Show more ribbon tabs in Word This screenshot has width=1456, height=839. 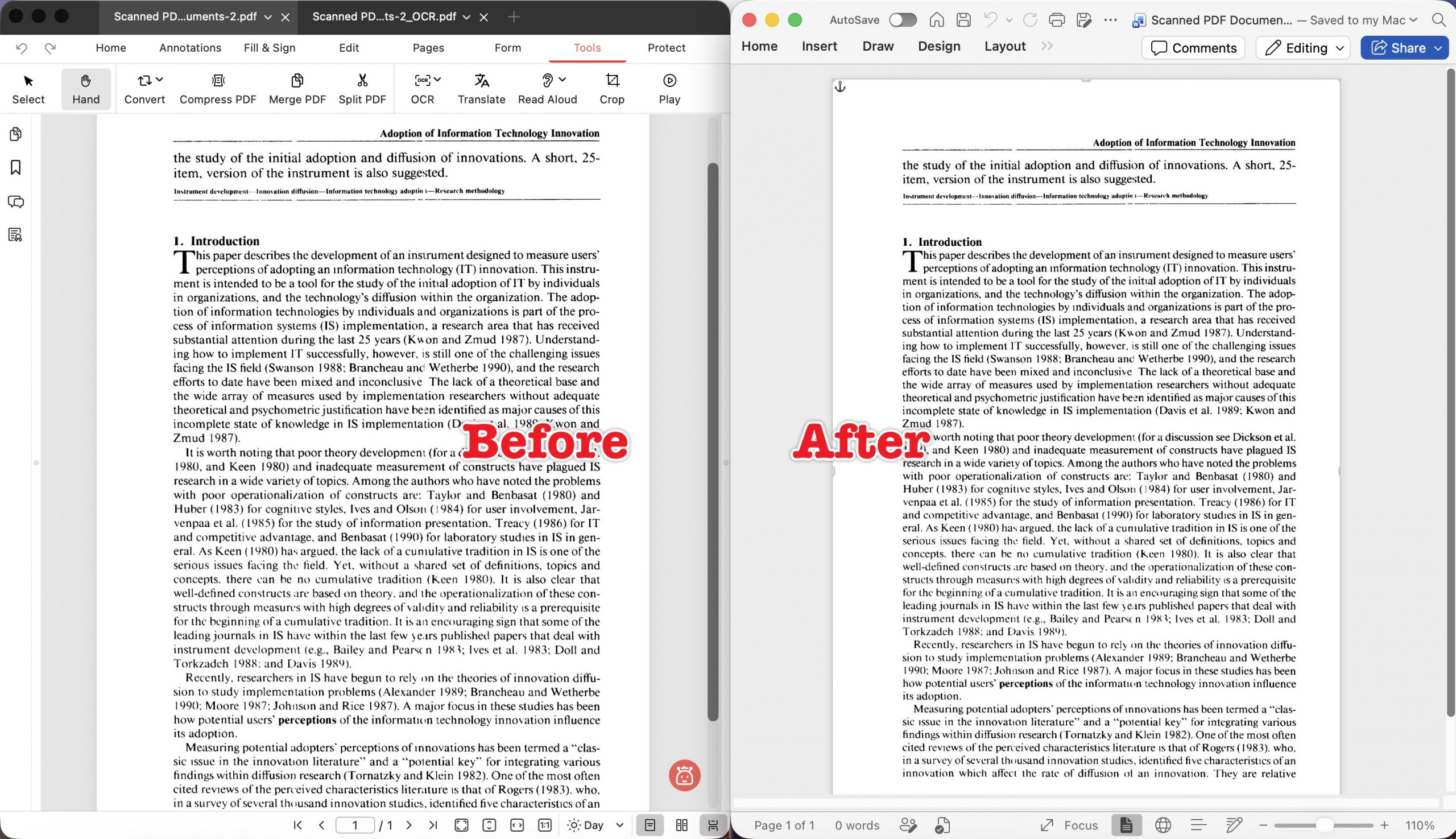[1047, 46]
